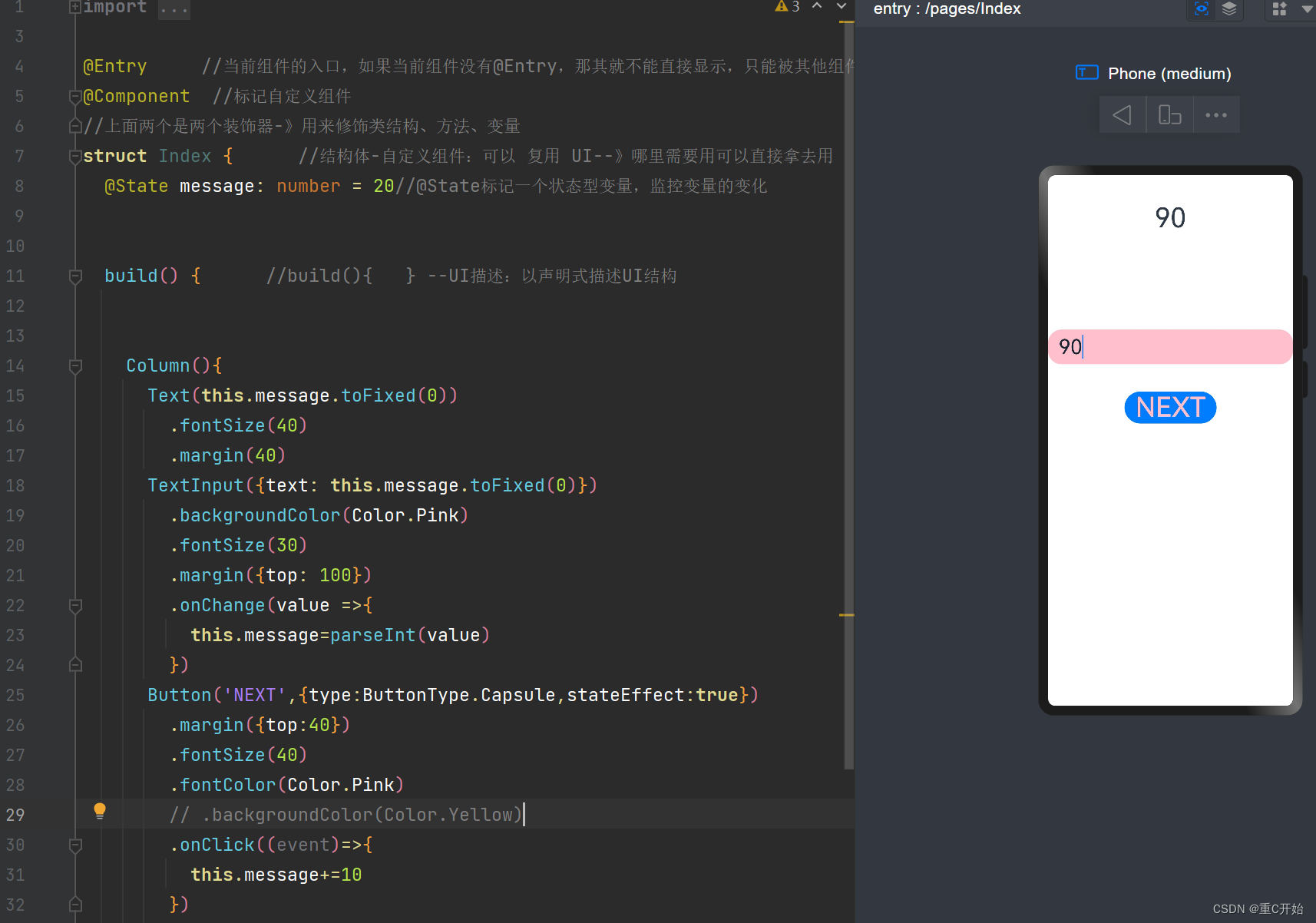
Task: Select the eye preview inspector icon
Action: click(1202, 9)
